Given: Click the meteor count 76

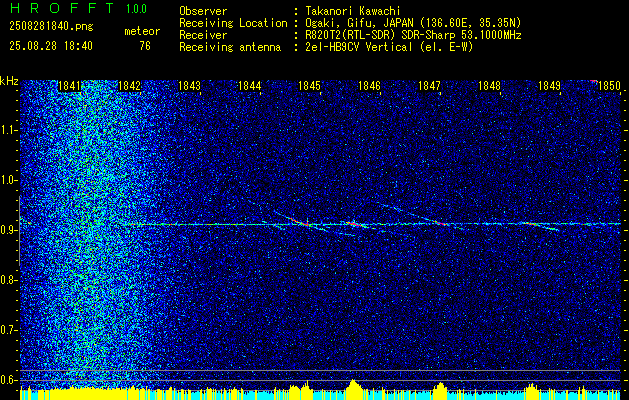Looking at the screenshot, I should click(145, 46).
